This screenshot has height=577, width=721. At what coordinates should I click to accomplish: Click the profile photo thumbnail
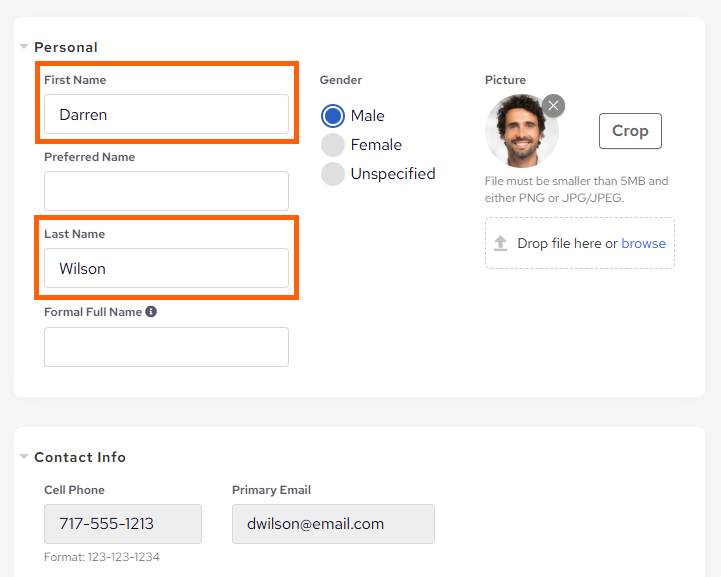coord(521,131)
